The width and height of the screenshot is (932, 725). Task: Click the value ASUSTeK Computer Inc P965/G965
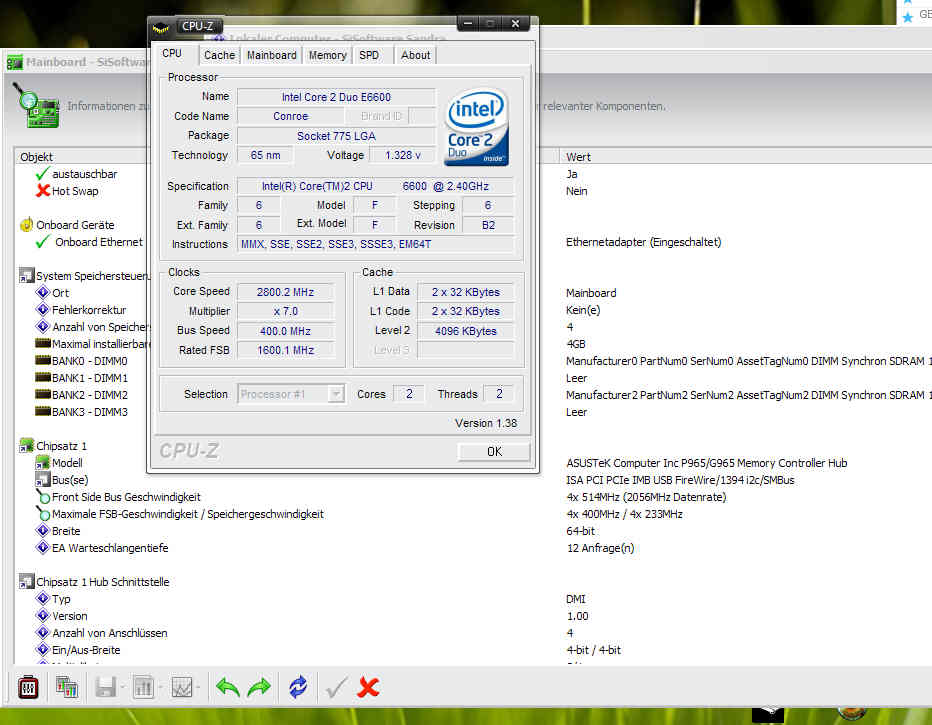[x=707, y=463]
